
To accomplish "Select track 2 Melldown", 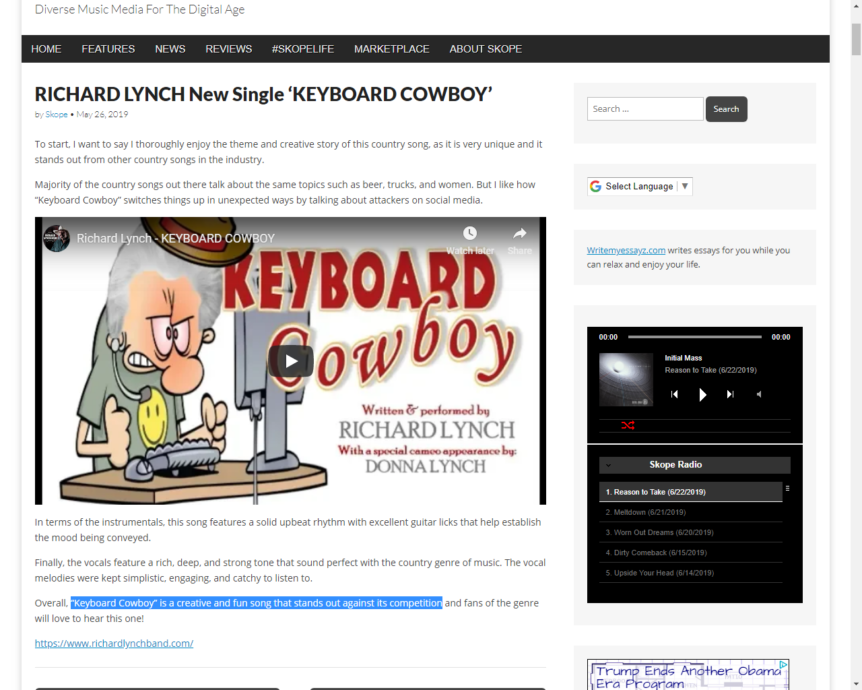I will (x=690, y=512).
